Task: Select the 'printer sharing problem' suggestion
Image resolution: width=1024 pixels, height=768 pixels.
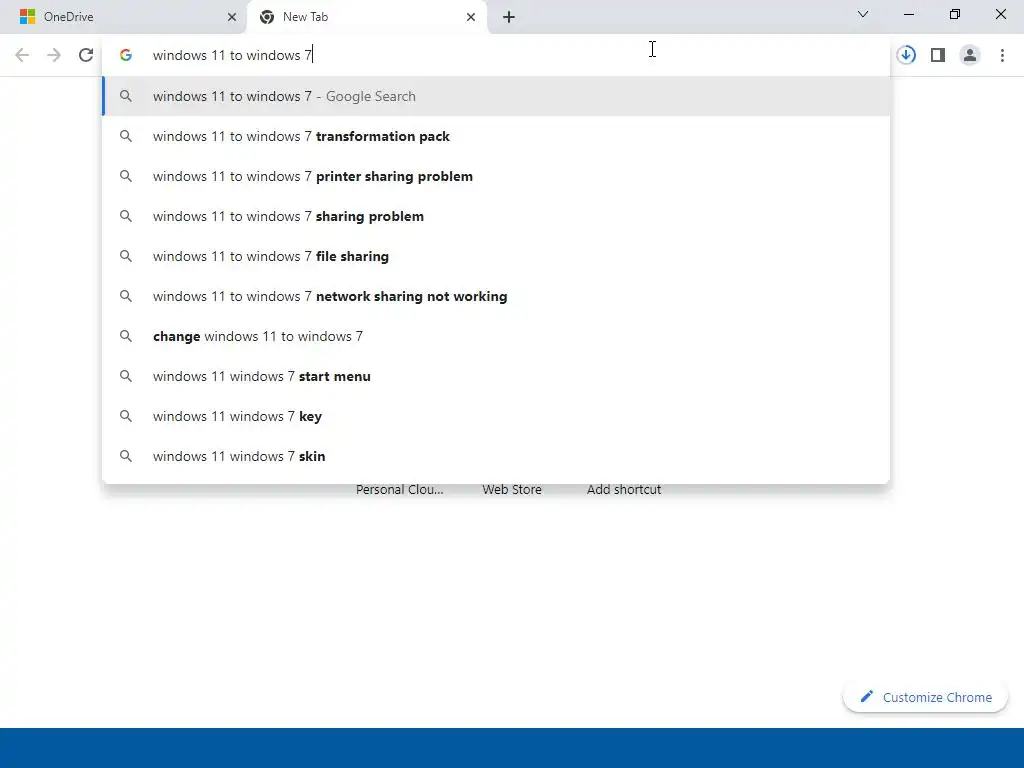Action: pos(496,176)
